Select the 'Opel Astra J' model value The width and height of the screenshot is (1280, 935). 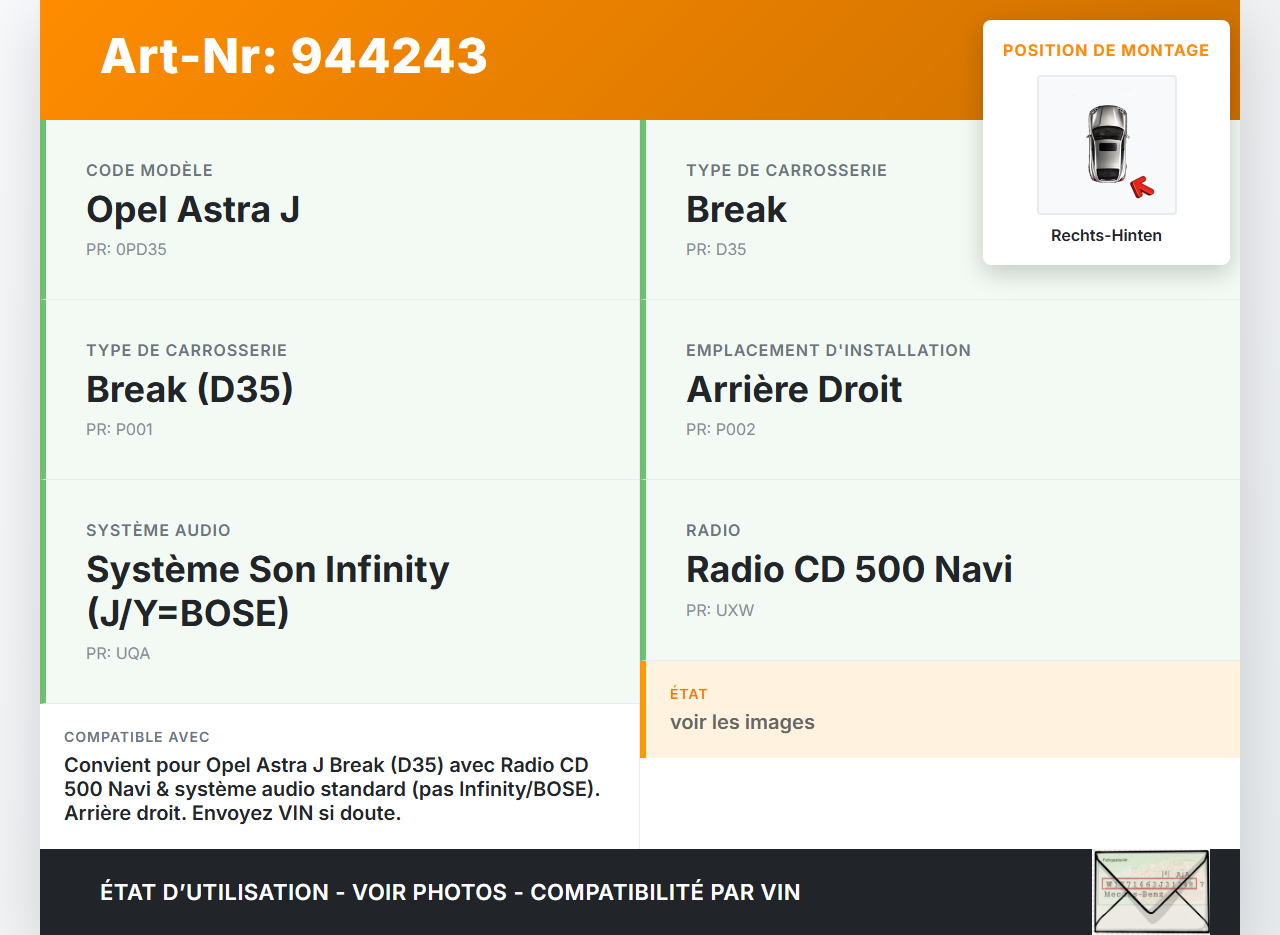click(193, 210)
